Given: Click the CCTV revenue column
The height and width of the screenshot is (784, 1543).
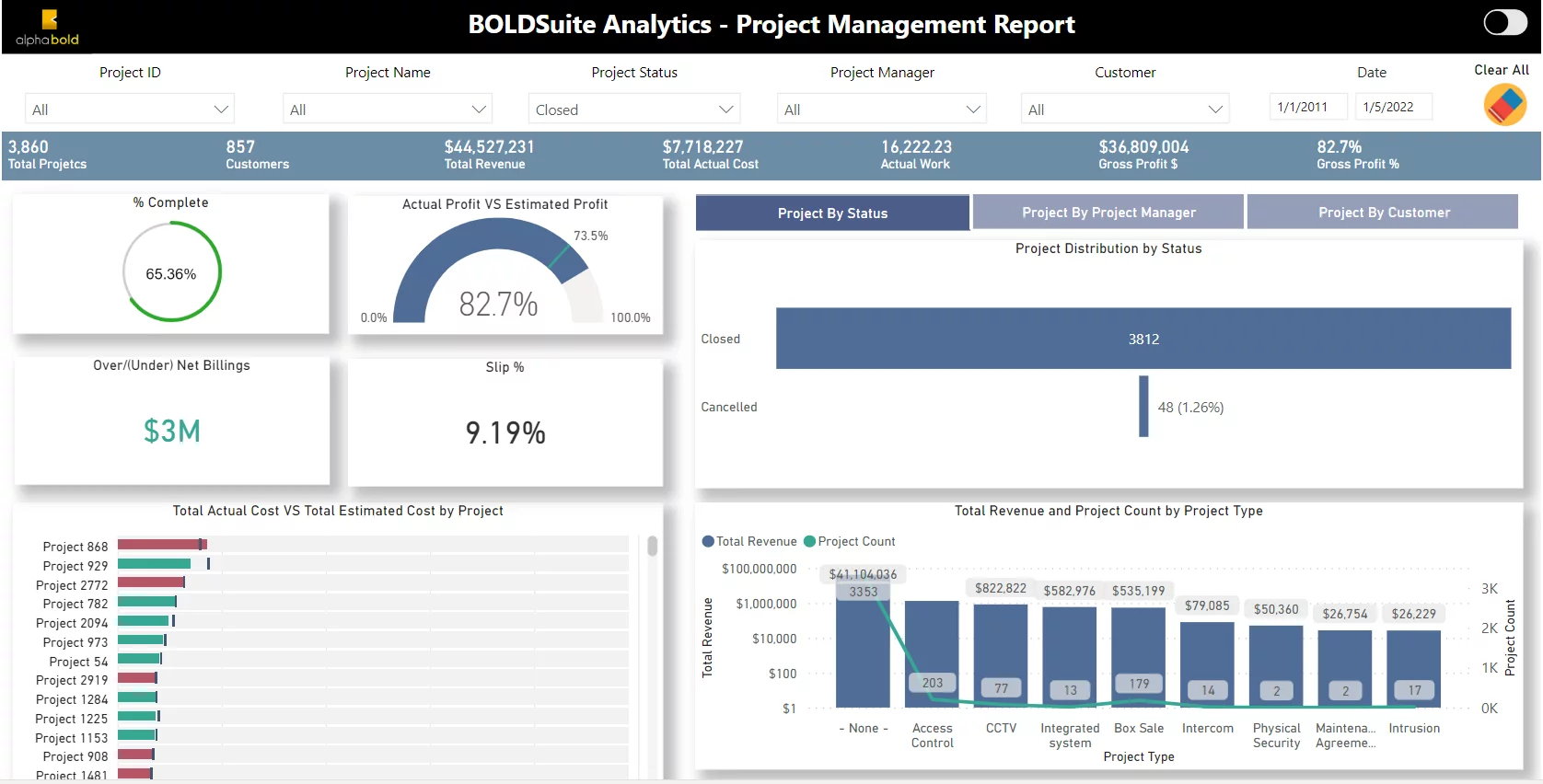Looking at the screenshot, I should point(1001,656).
